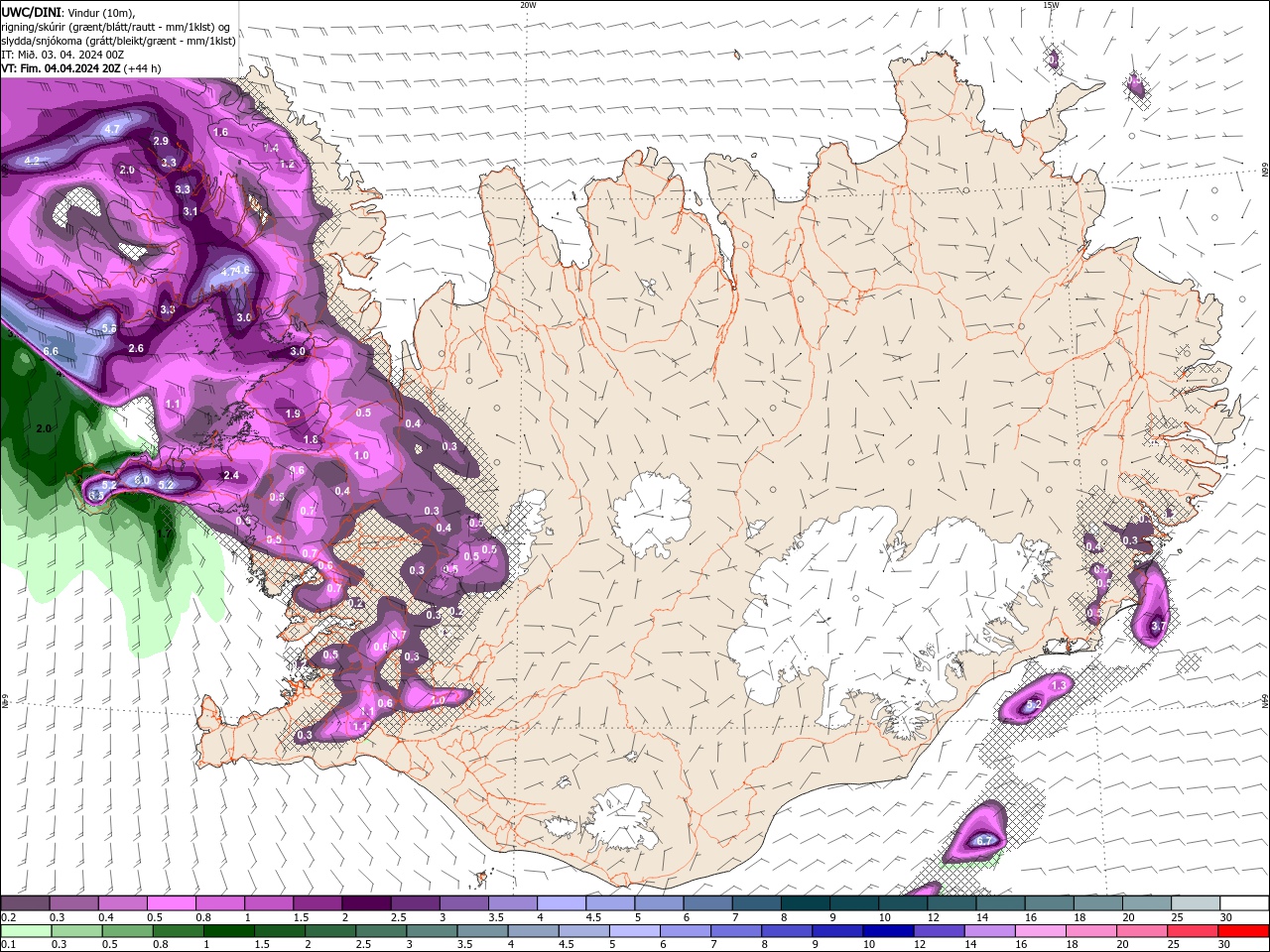Click the '20W' longitude label
The image size is (1270, 952).
(x=528, y=5)
